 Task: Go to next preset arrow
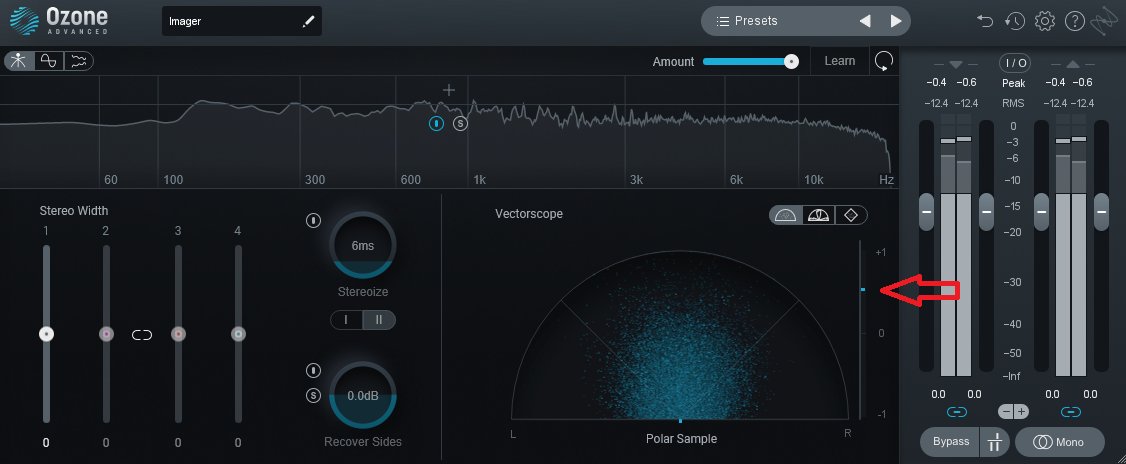click(x=895, y=21)
